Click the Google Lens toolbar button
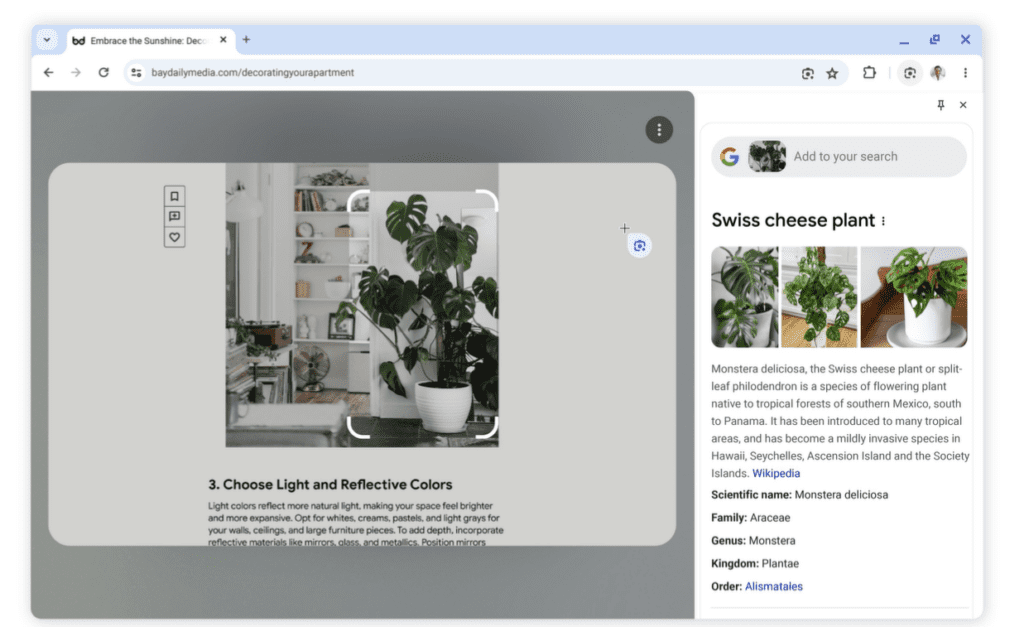The width and height of the screenshot is (1024, 627). pos(909,73)
